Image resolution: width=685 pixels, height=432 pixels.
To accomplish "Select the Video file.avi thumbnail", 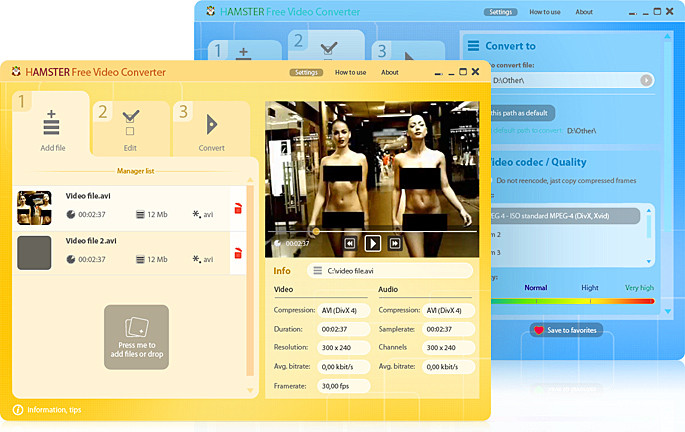I will pos(34,208).
